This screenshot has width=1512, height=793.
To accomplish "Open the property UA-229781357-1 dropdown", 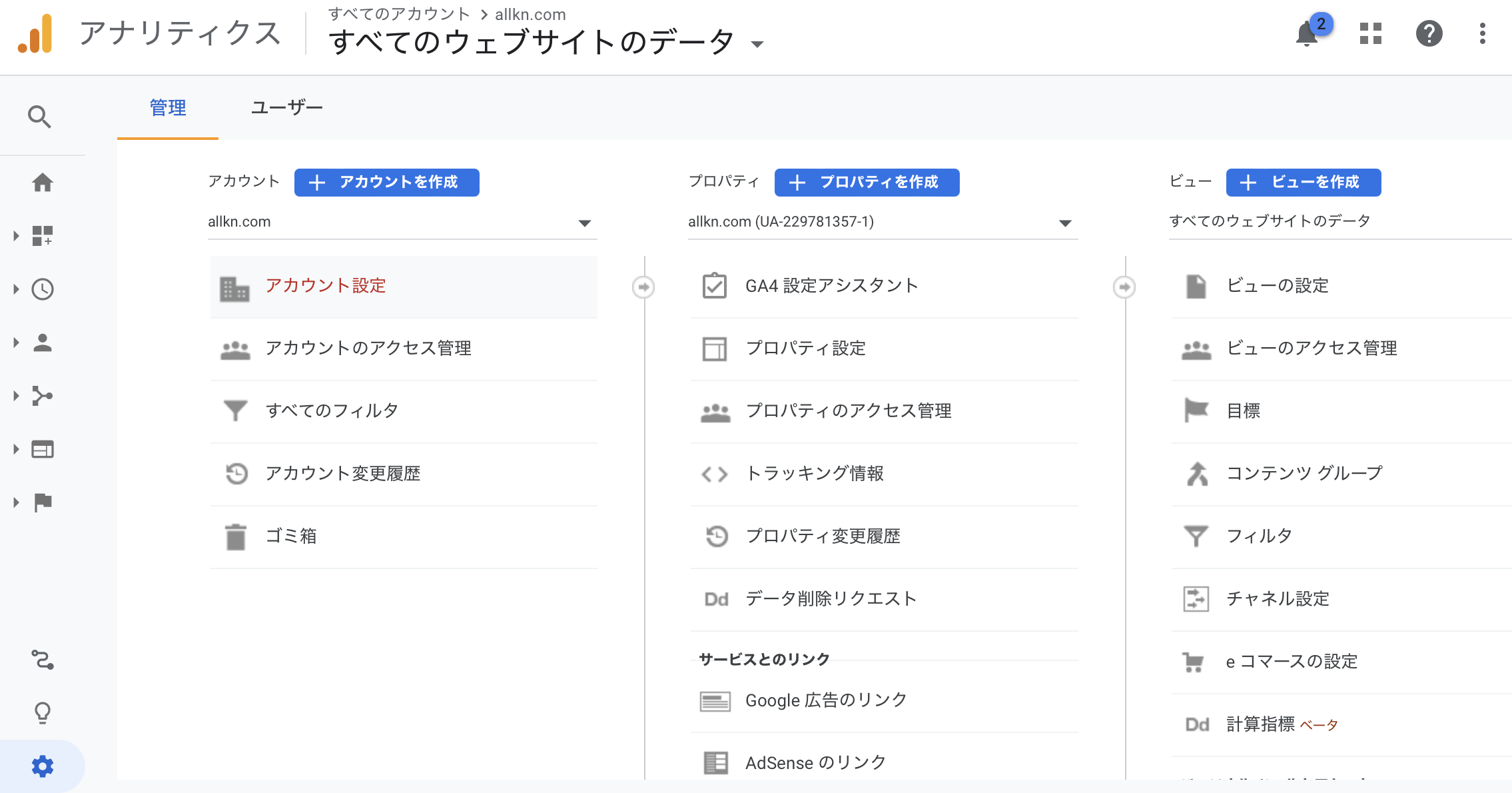I will click(883, 222).
